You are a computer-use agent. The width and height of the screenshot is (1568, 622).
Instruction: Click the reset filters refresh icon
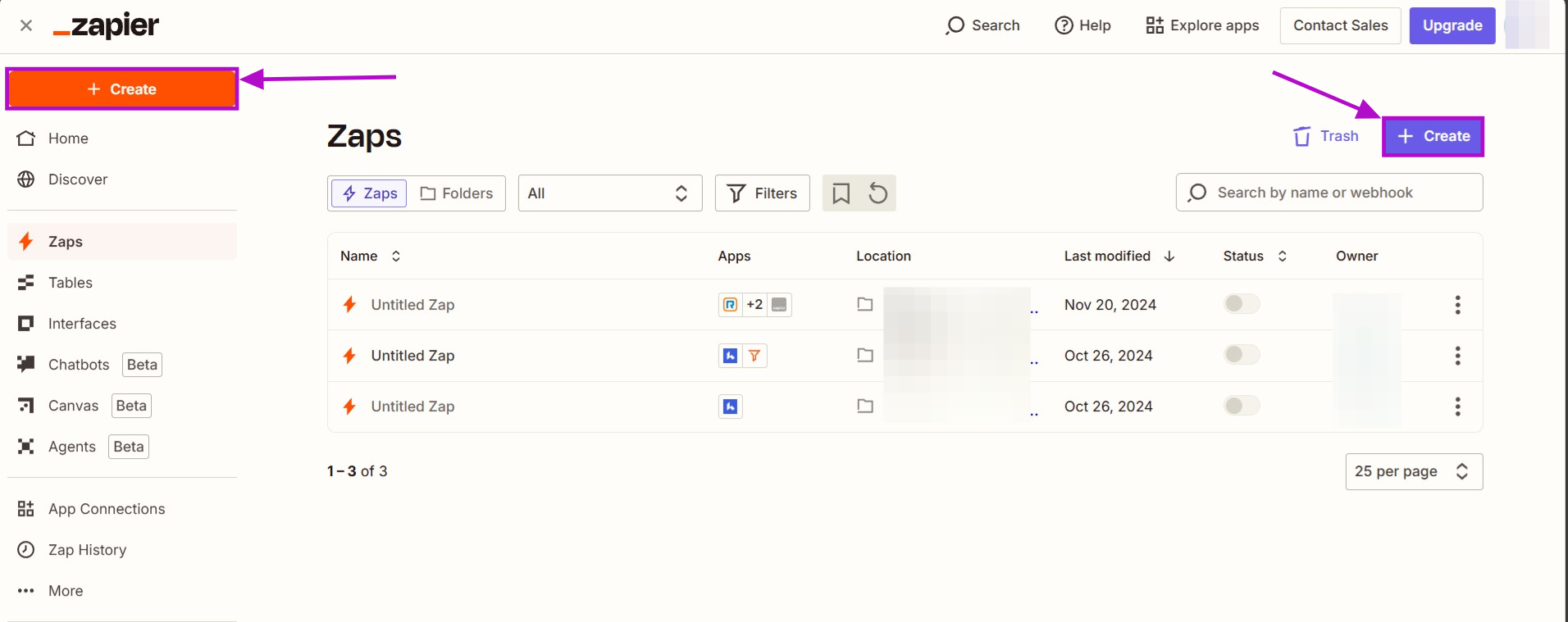[x=877, y=193]
